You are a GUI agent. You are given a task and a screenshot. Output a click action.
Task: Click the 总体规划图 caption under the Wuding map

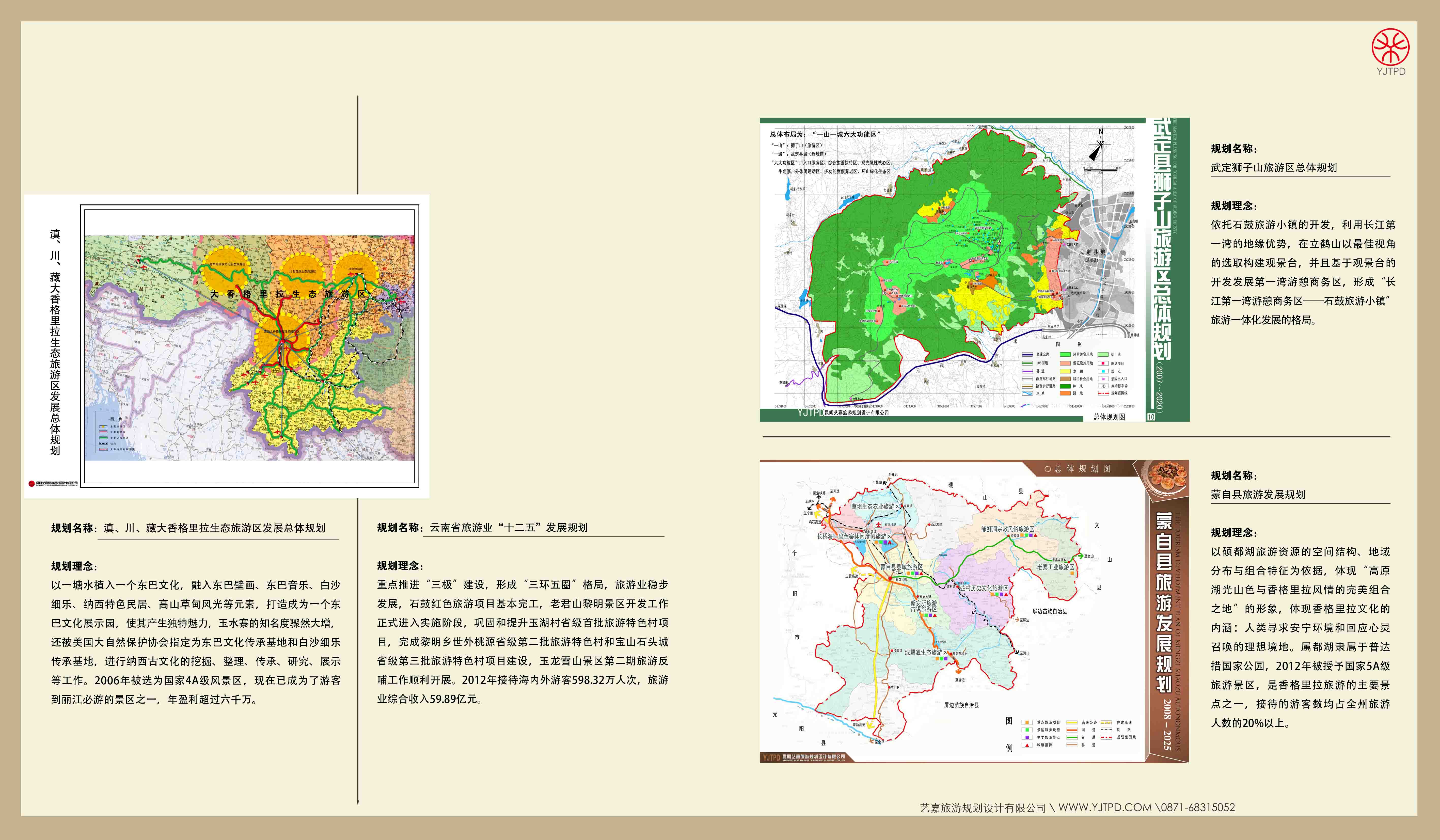[1109, 417]
